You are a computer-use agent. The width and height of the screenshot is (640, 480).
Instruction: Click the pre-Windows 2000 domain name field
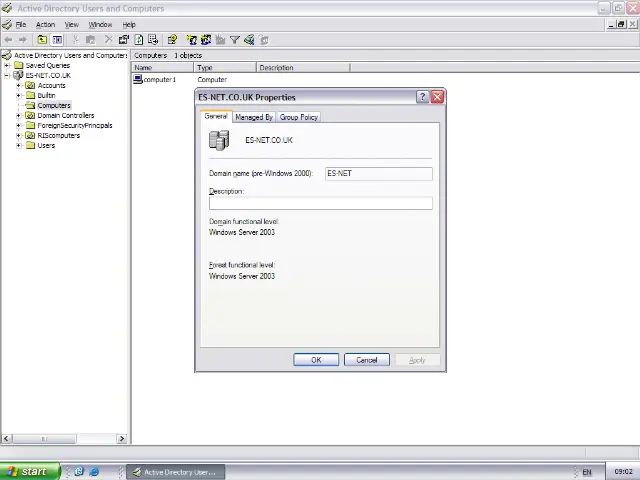click(x=379, y=173)
